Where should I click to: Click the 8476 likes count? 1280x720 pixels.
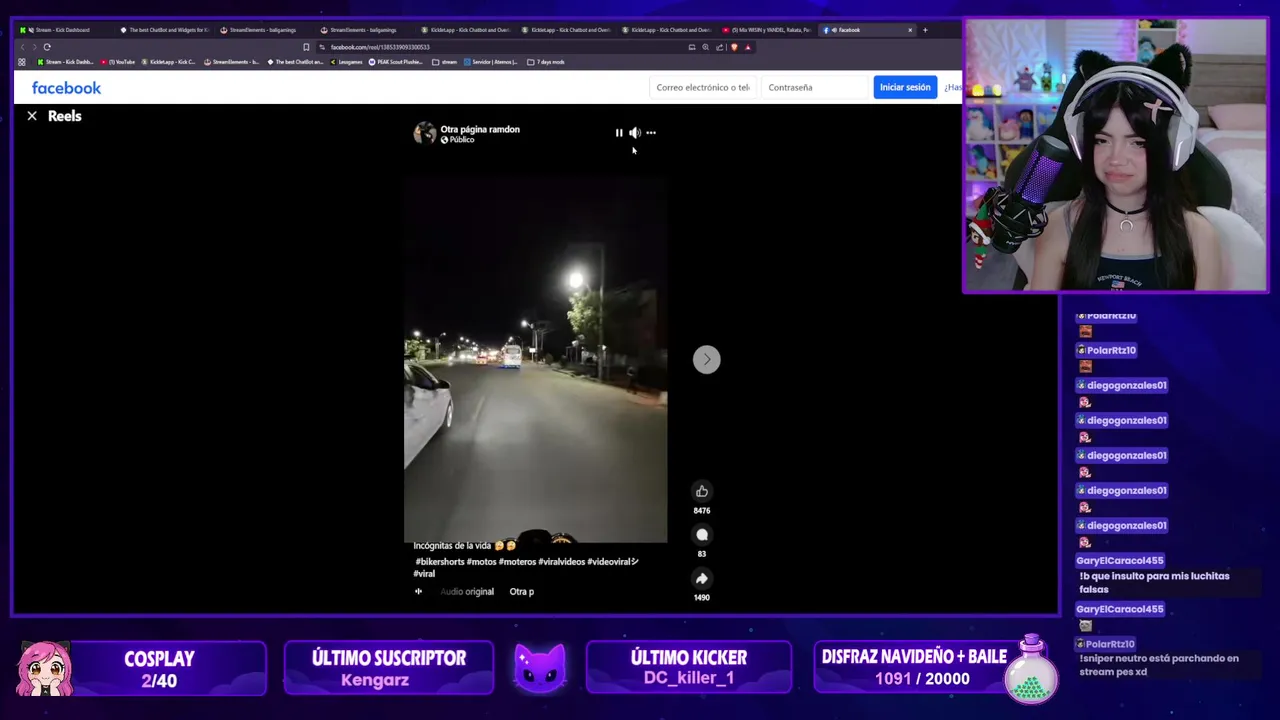pyautogui.click(x=702, y=511)
